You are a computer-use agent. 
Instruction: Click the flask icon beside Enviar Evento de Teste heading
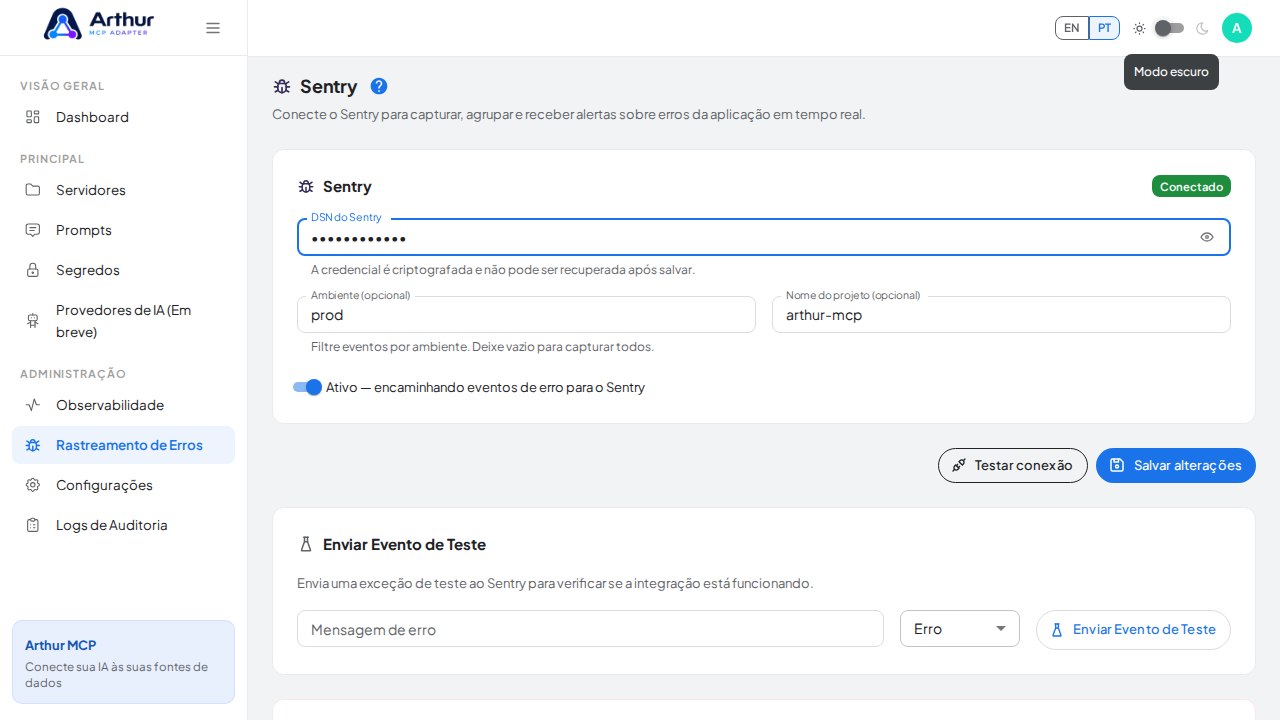click(306, 545)
